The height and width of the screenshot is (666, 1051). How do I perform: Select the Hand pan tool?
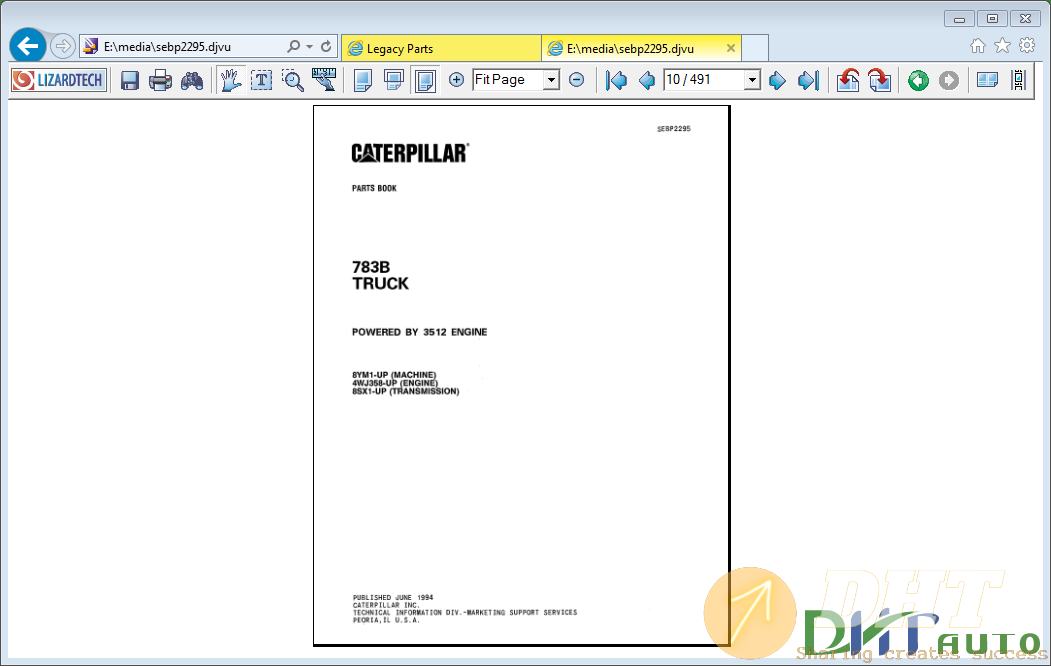pyautogui.click(x=231, y=80)
